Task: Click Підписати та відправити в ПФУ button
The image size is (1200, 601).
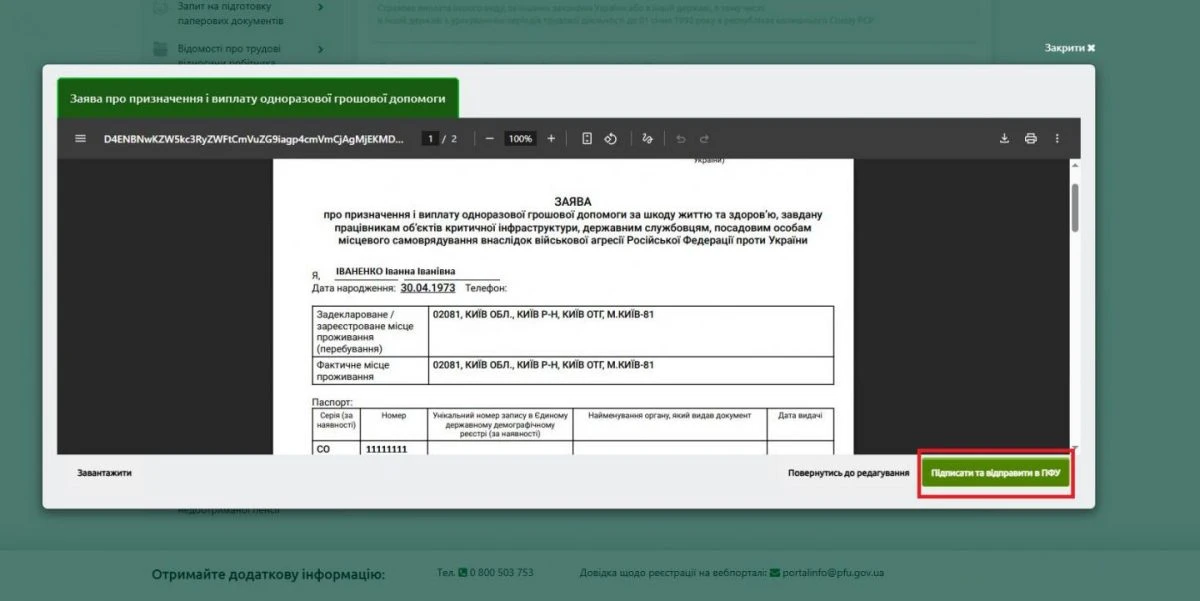Action: pos(996,473)
